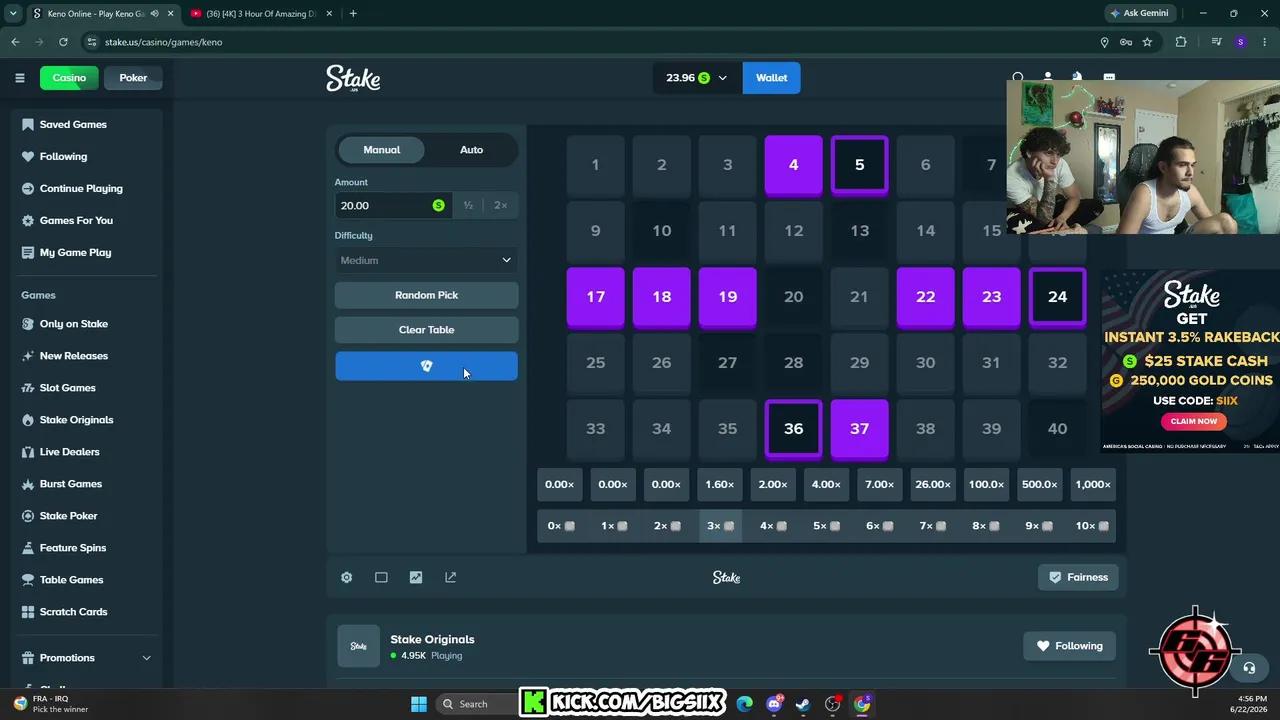Select keno number 1
Screen dimensions: 1280x720
(x=595, y=165)
